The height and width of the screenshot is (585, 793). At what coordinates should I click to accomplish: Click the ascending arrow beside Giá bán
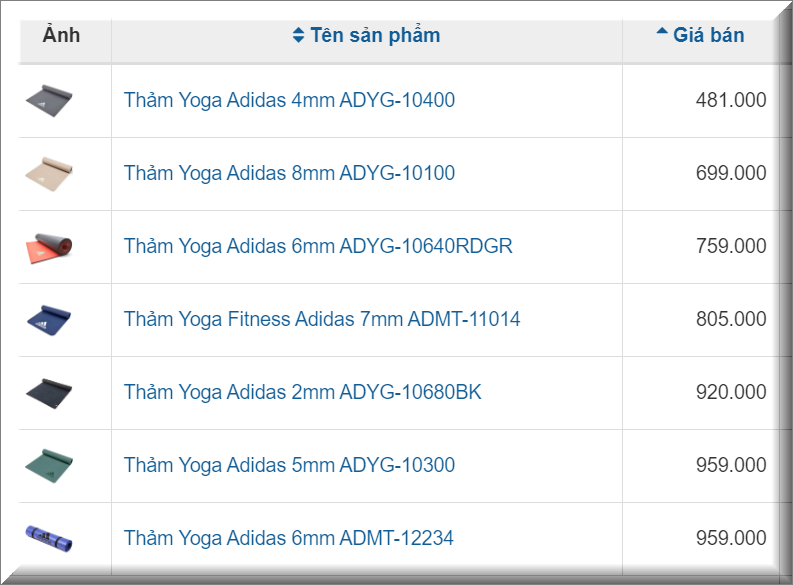coord(662,31)
